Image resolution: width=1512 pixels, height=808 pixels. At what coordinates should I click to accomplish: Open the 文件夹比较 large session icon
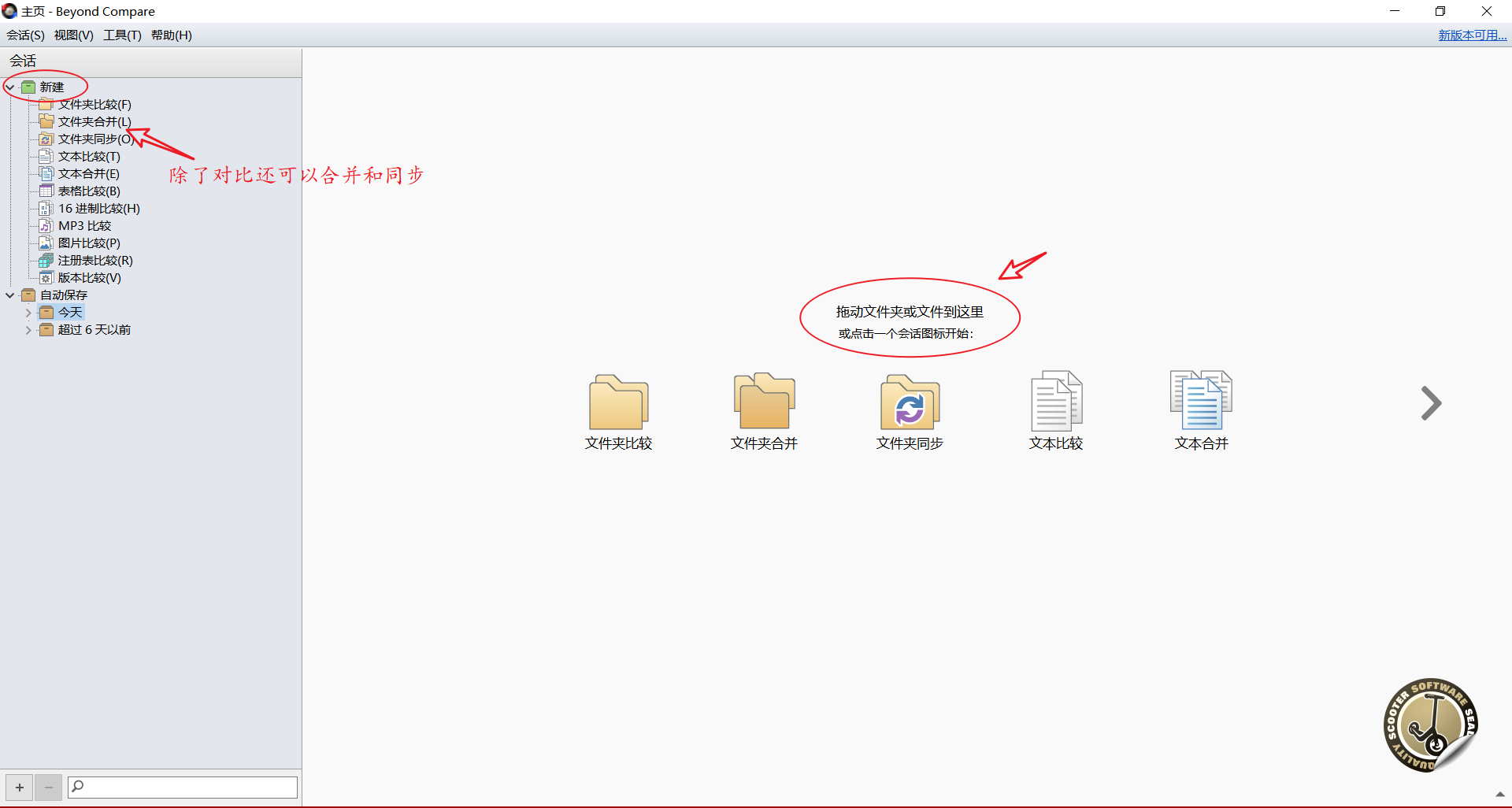point(618,402)
